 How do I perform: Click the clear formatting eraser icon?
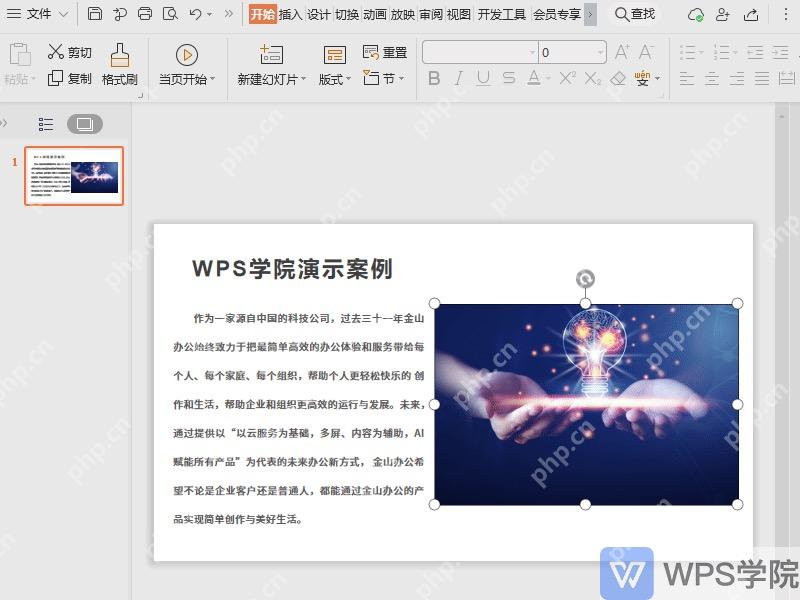(x=618, y=79)
